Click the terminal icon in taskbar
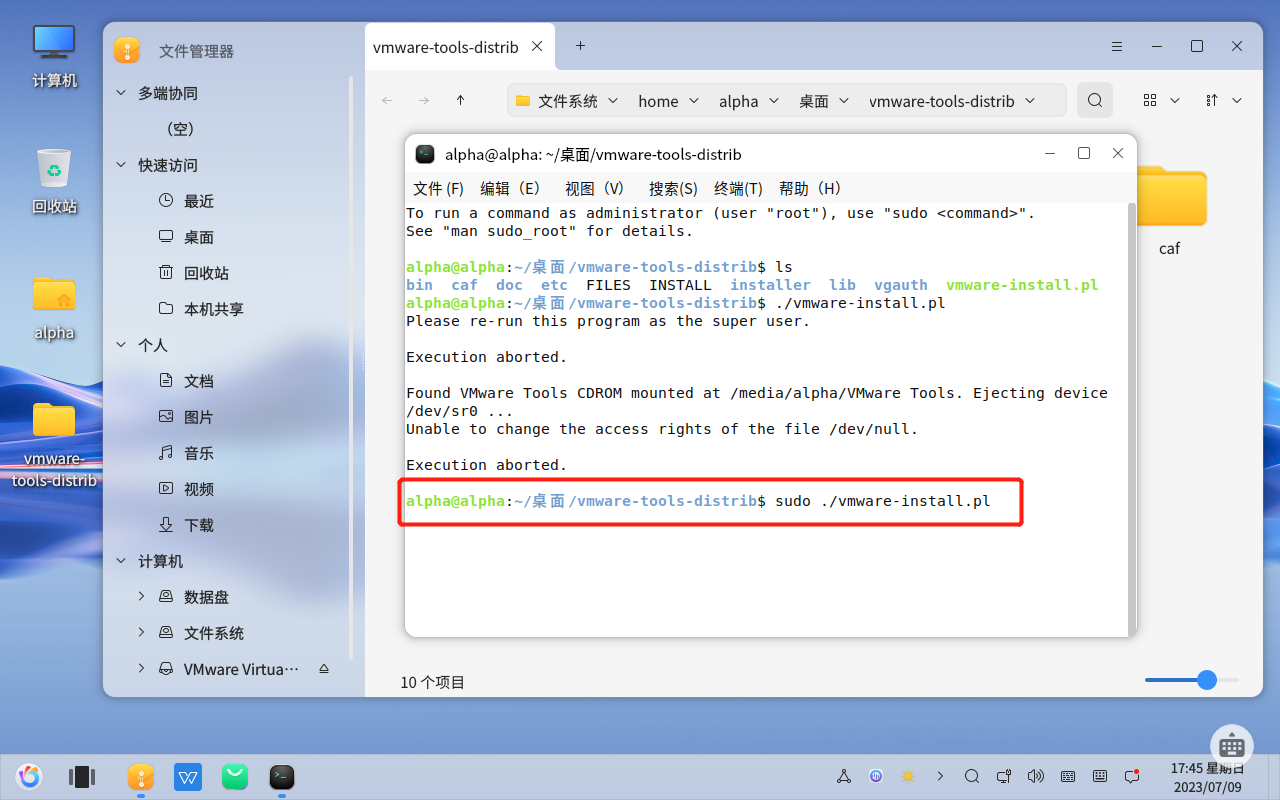The height and width of the screenshot is (800, 1280). pos(282,776)
